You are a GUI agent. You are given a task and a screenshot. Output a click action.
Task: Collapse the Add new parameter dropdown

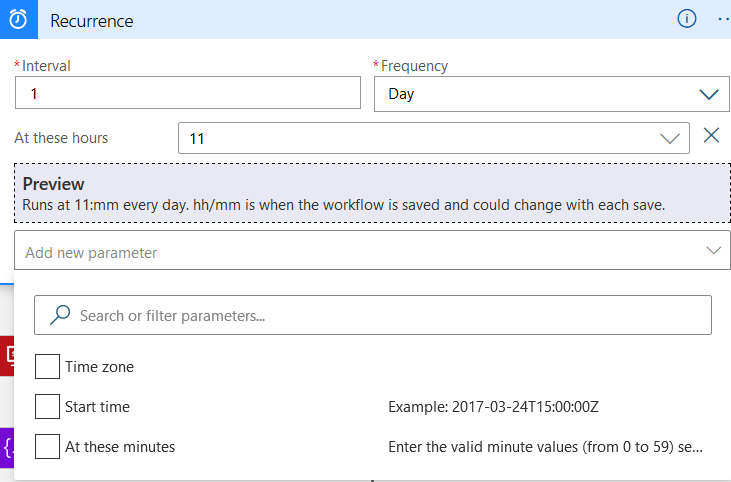tap(713, 251)
